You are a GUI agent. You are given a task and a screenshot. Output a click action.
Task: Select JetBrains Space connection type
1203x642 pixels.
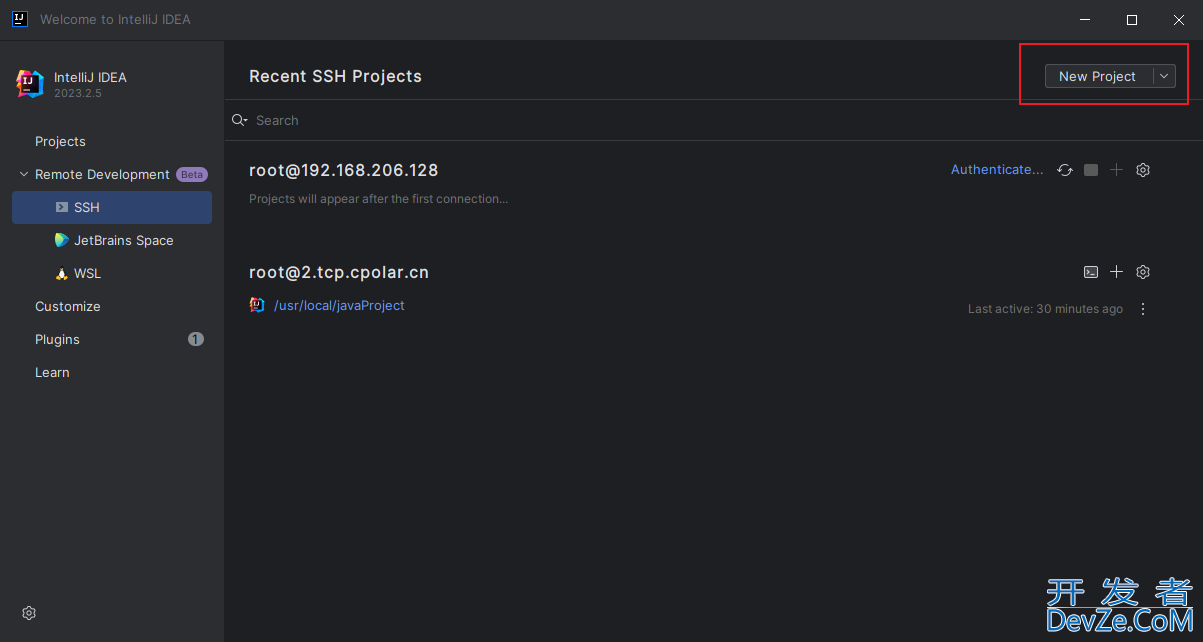pos(112,240)
